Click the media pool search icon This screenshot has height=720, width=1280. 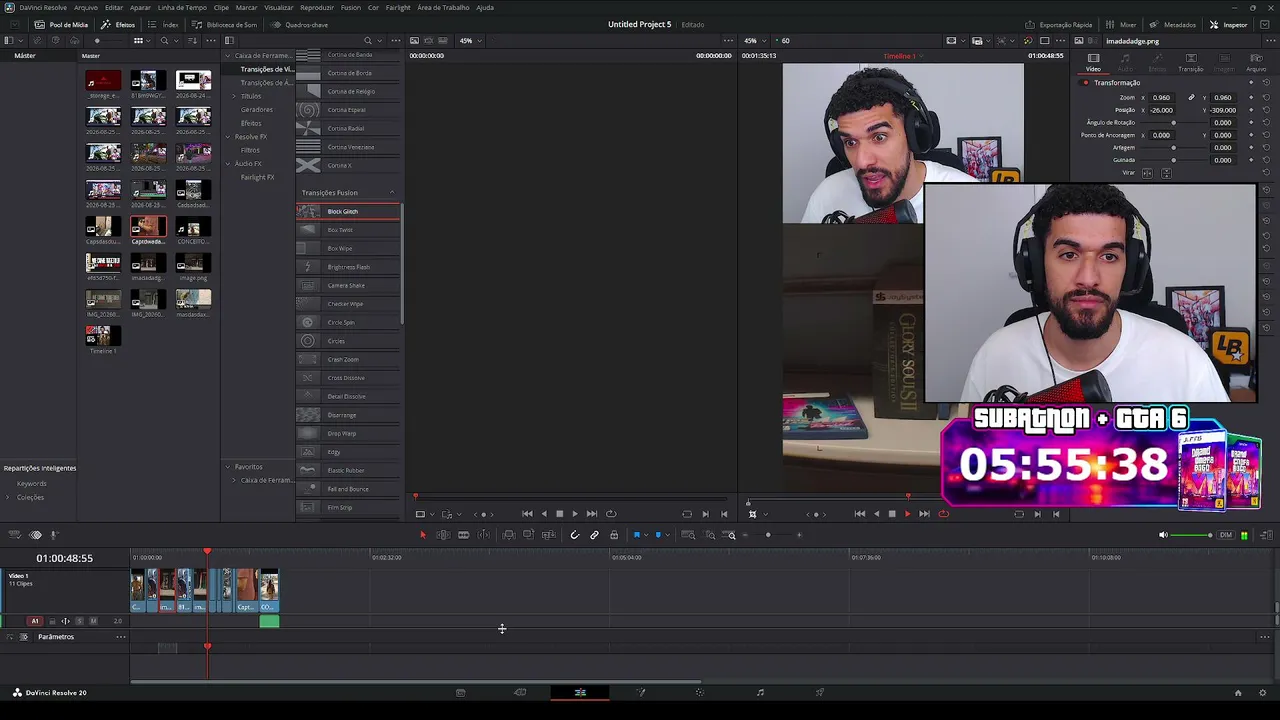tap(164, 41)
